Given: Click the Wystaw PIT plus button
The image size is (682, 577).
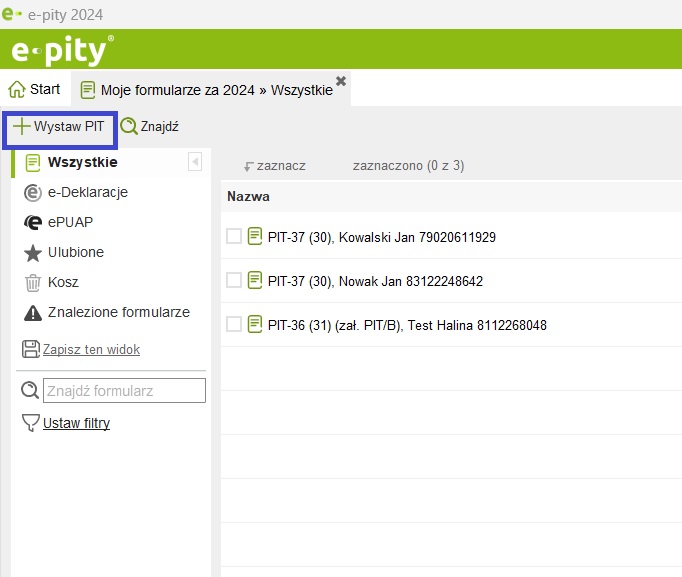Looking at the screenshot, I should click(x=22, y=127).
